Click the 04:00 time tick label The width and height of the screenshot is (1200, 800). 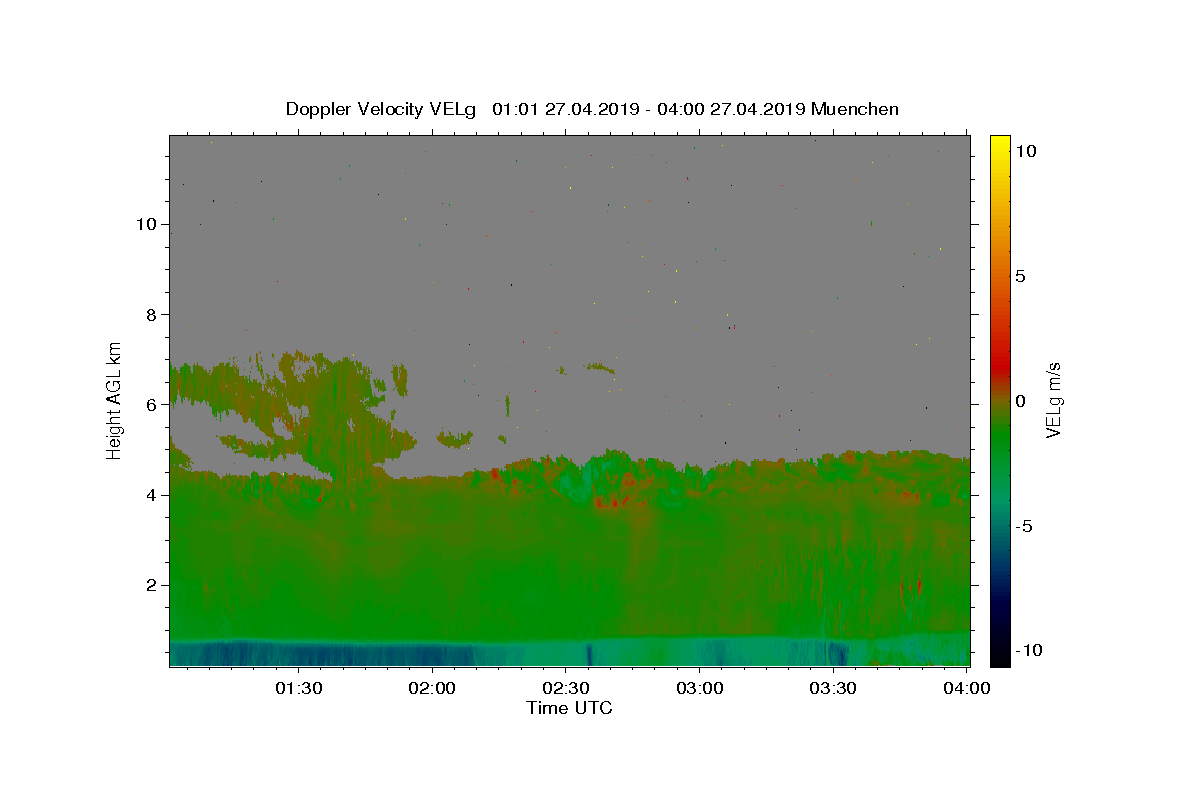pyautogui.click(x=967, y=688)
